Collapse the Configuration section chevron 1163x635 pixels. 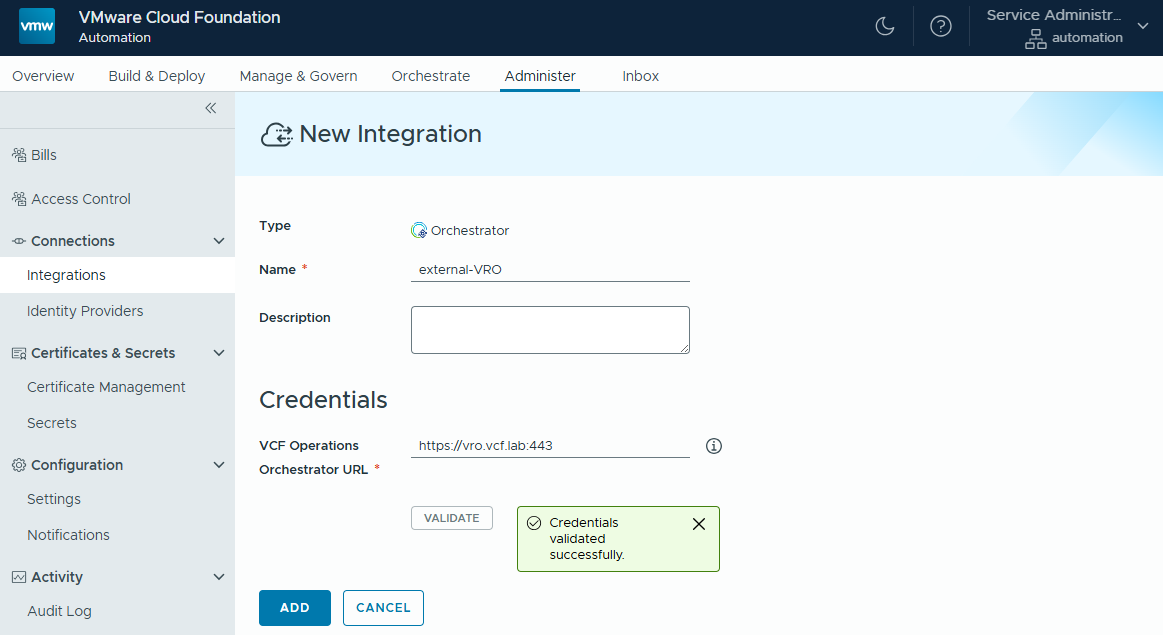coord(219,465)
